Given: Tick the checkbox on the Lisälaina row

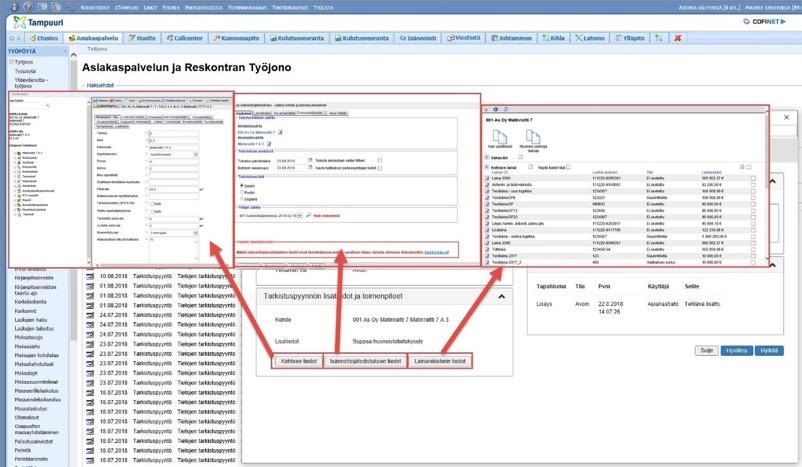Looking at the screenshot, I should [x=753, y=230].
